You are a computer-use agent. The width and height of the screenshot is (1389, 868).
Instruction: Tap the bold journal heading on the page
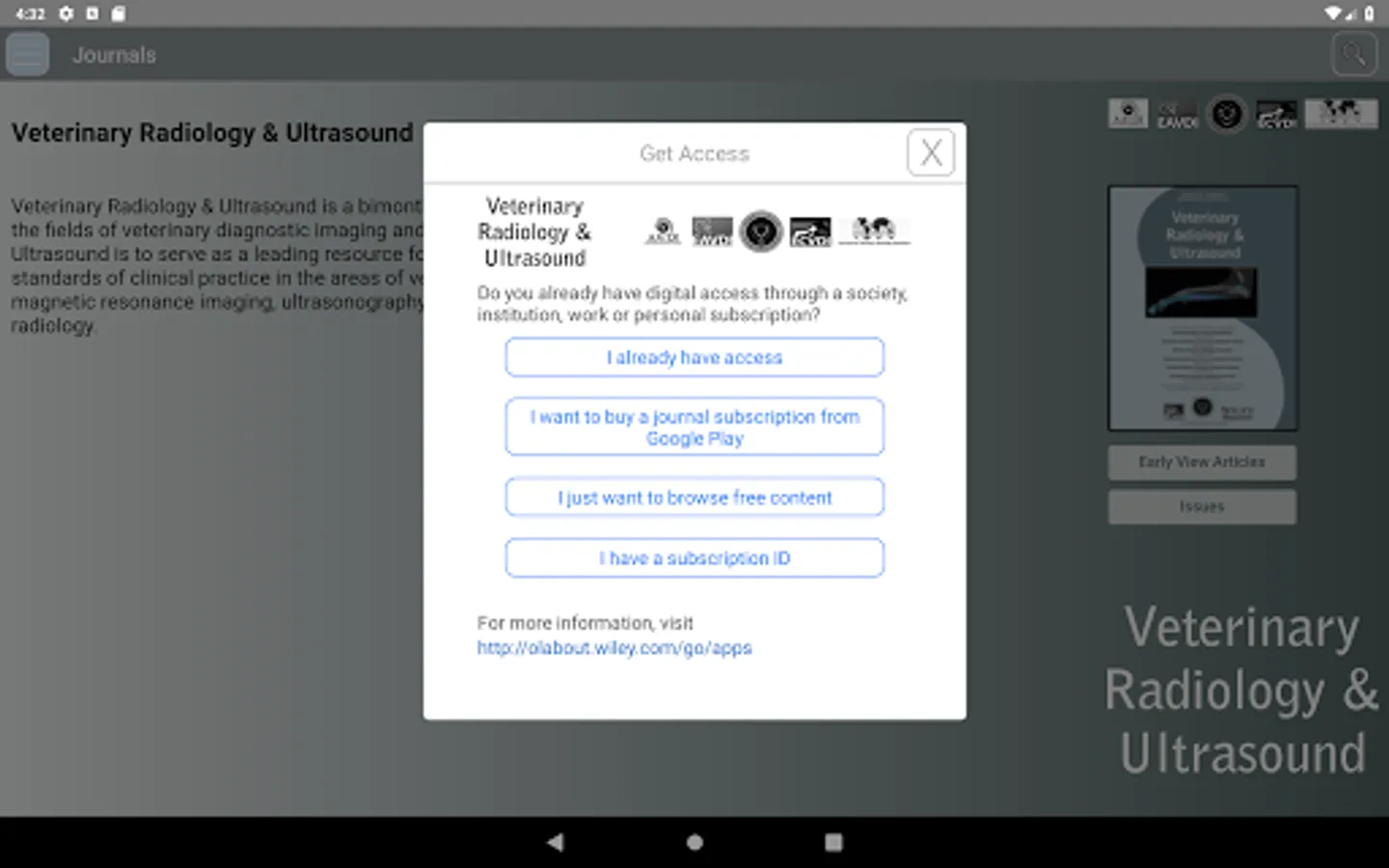pyautogui.click(x=212, y=133)
